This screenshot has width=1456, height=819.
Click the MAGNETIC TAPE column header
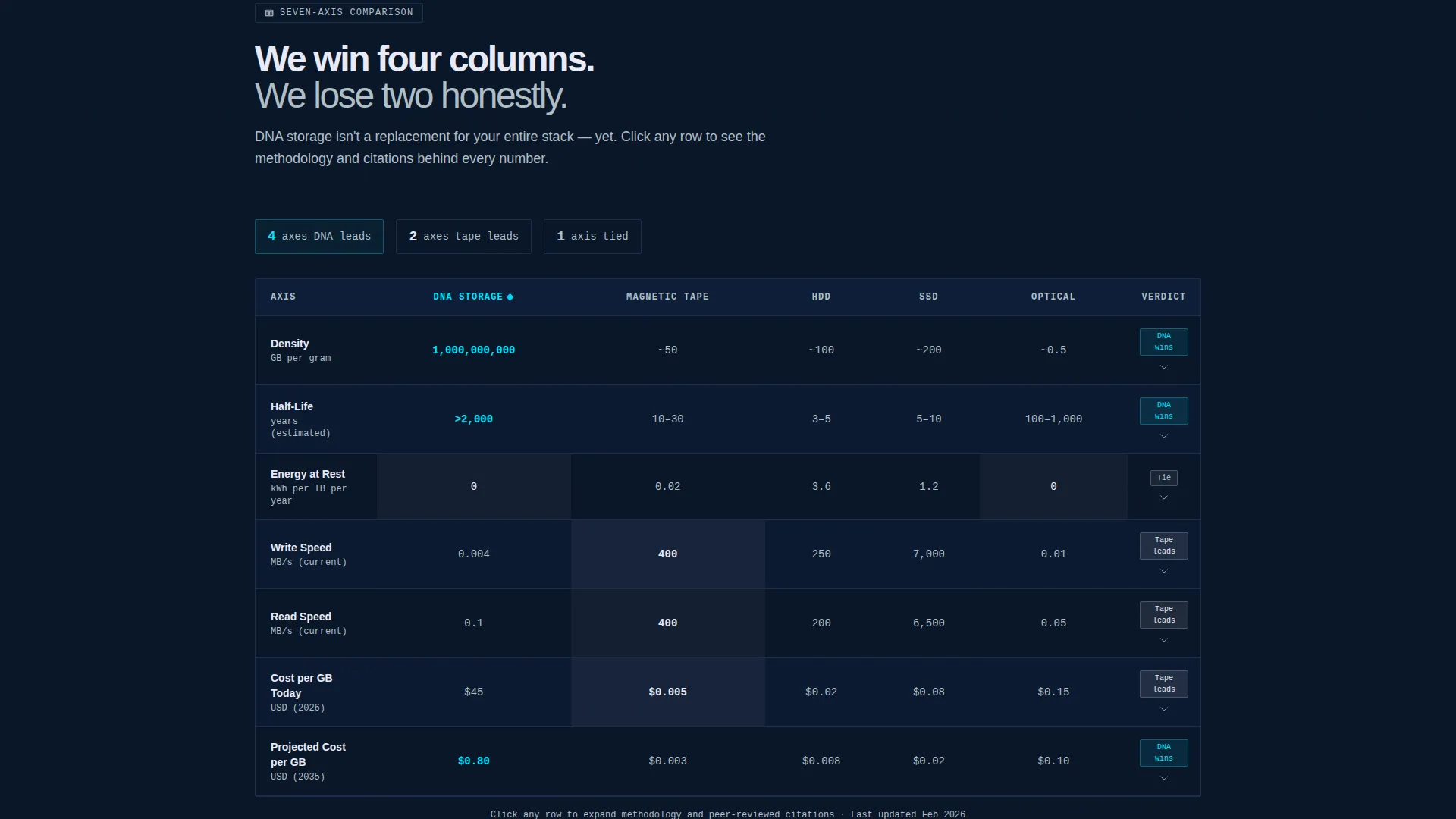point(667,297)
